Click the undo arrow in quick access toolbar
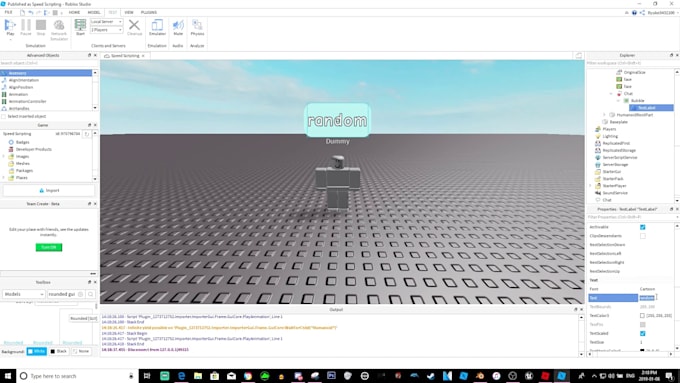The image size is (680, 383). pyautogui.click(x=31, y=13)
